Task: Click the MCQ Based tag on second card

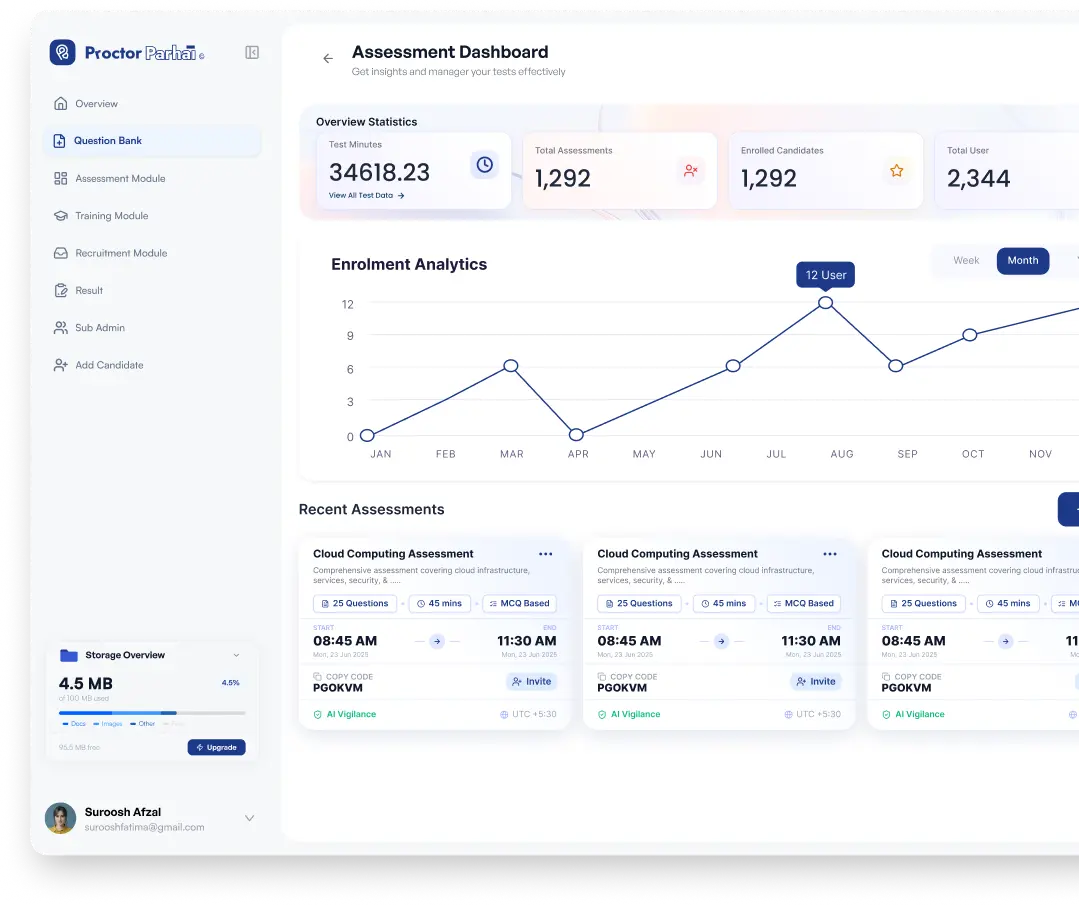Action: pos(804,604)
